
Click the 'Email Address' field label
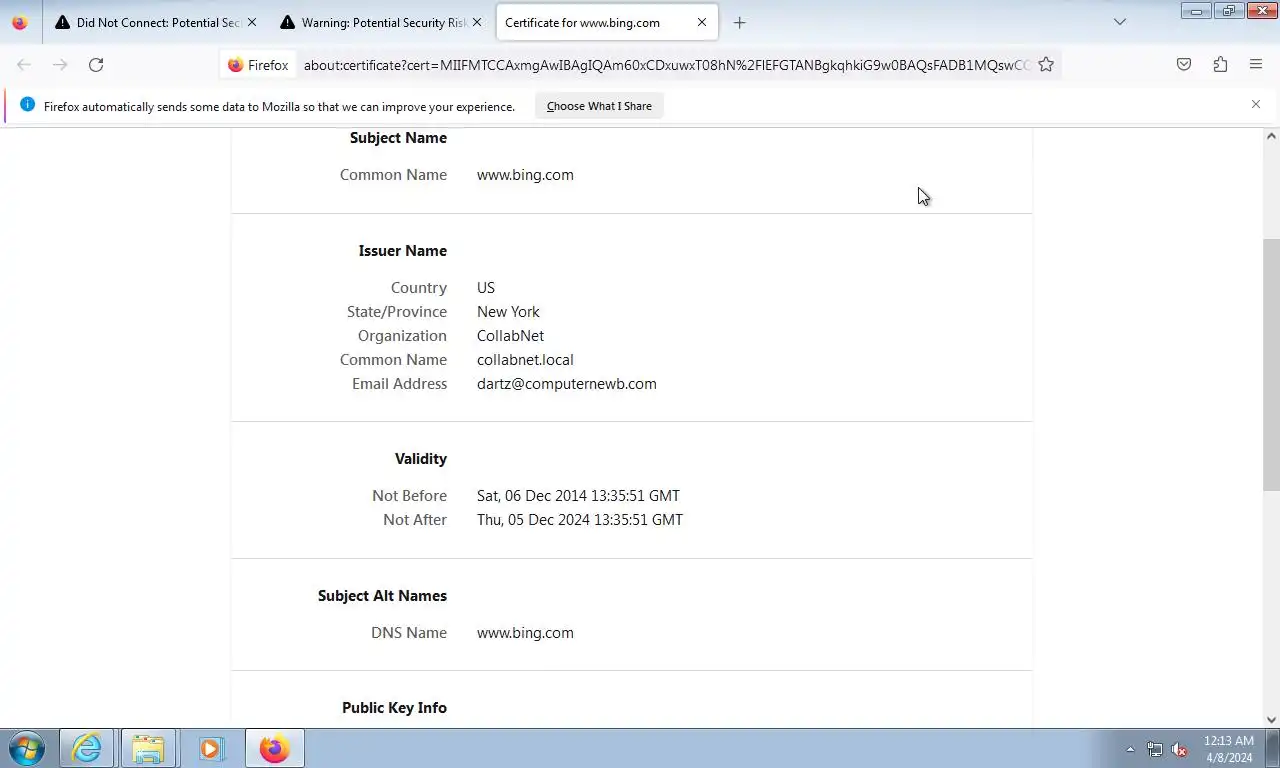tap(399, 384)
